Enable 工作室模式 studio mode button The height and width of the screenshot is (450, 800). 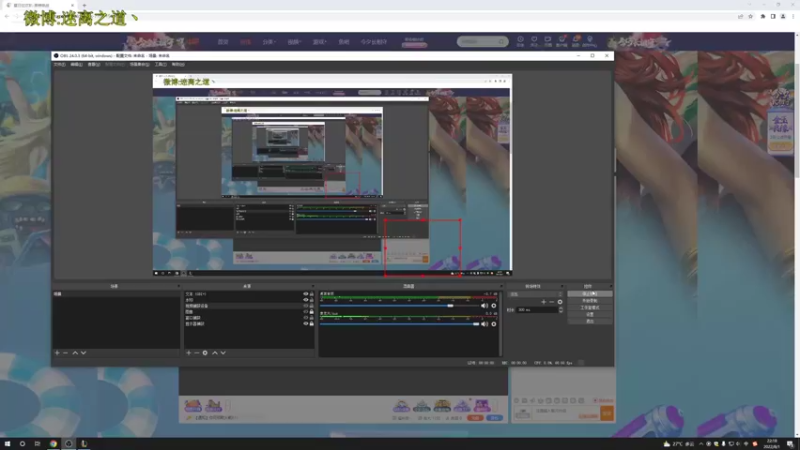(590, 308)
